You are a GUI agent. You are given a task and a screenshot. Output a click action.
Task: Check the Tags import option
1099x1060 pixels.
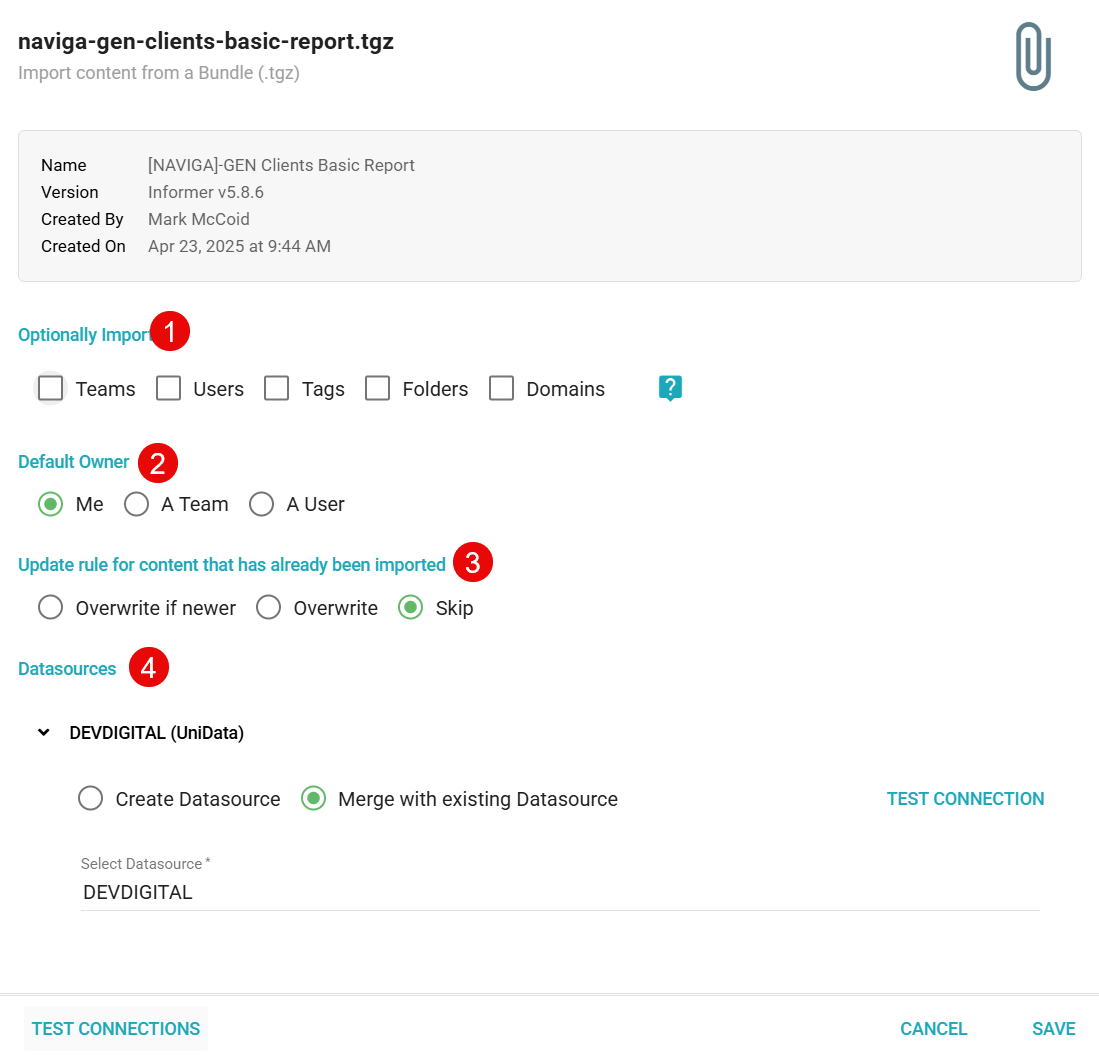pos(277,388)
